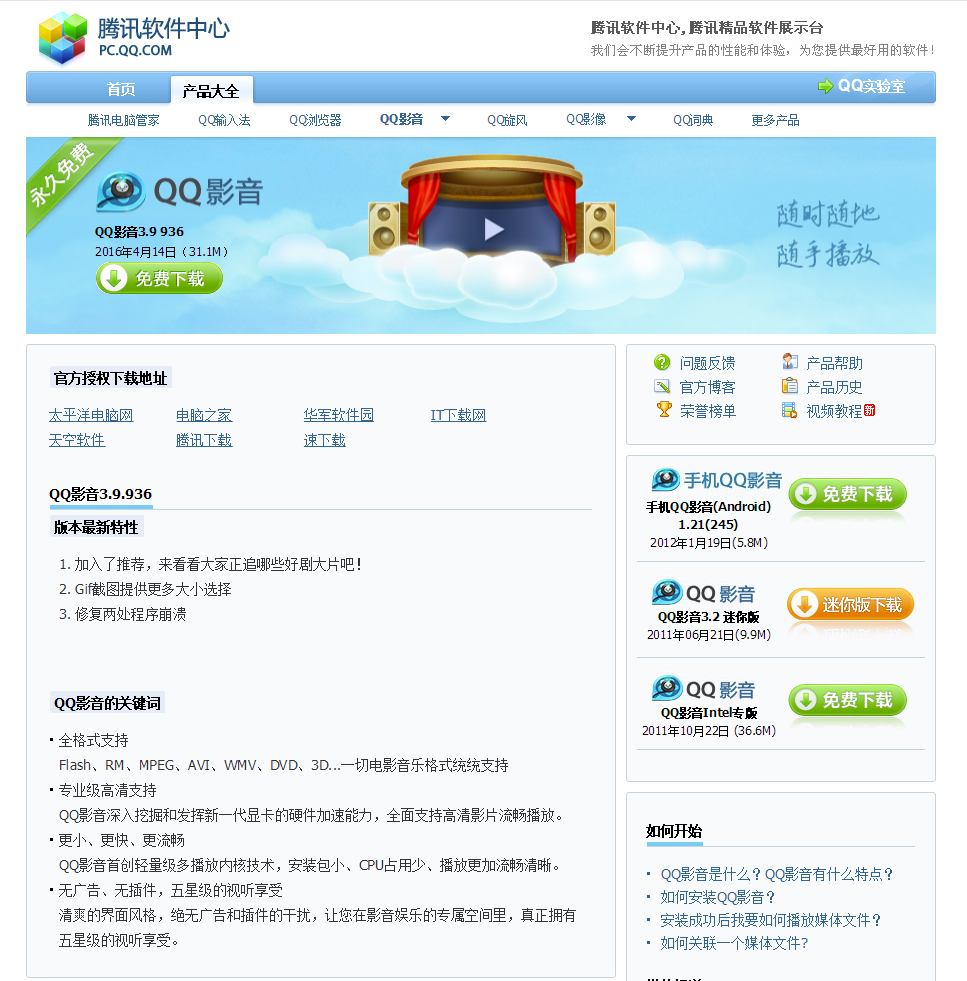Expand the QQ影像 dropdown arrow

point(631,118)
